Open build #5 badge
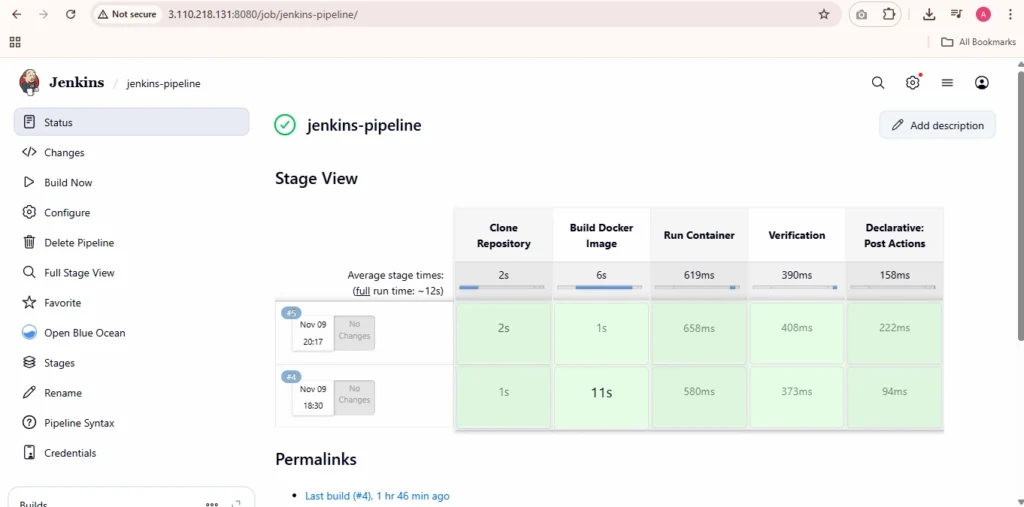 pyautogui.click(x=291, y=313)
